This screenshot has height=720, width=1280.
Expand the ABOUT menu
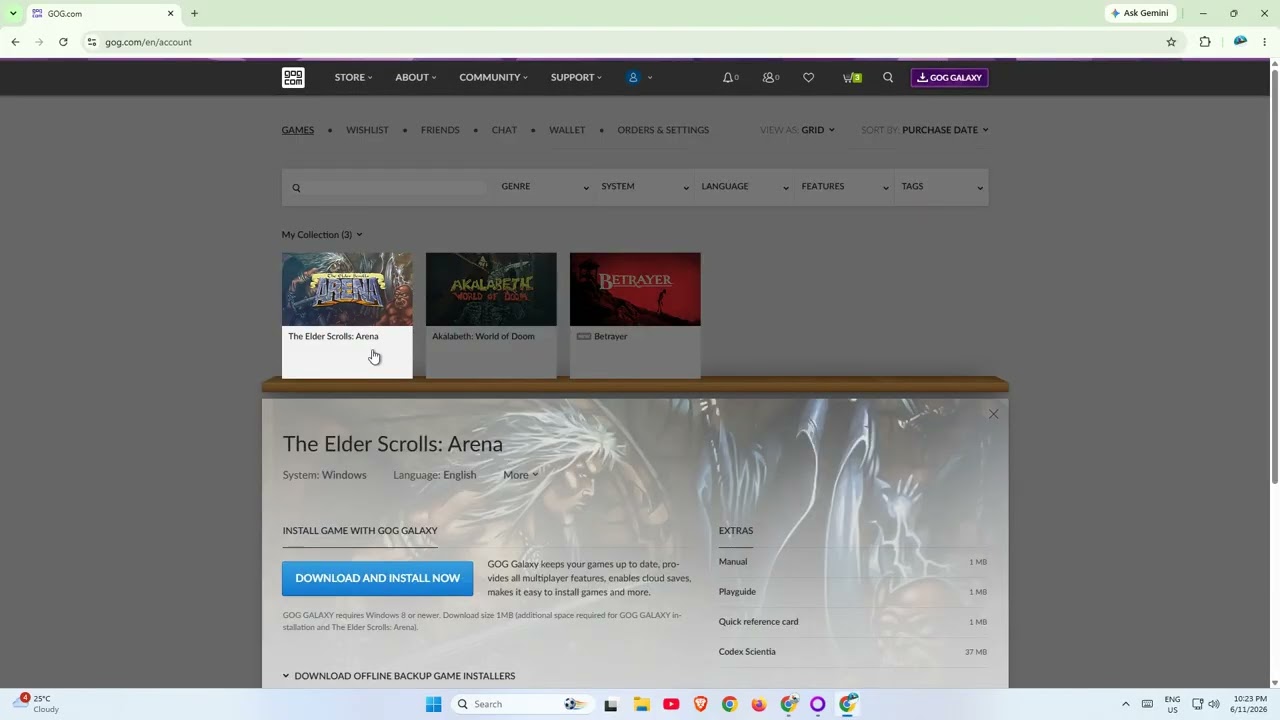click(x=415, y=77)
